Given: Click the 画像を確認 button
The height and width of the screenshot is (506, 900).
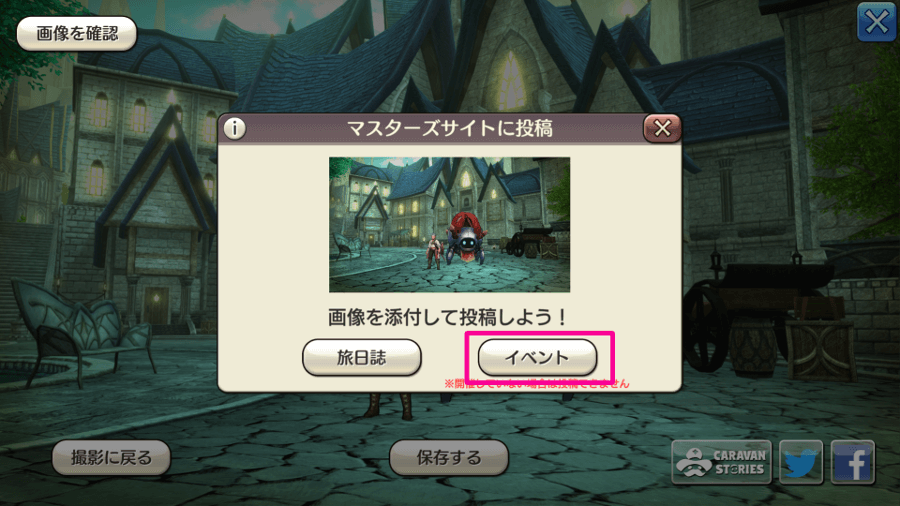Looking at the screenshot, I should click(77, 33).
